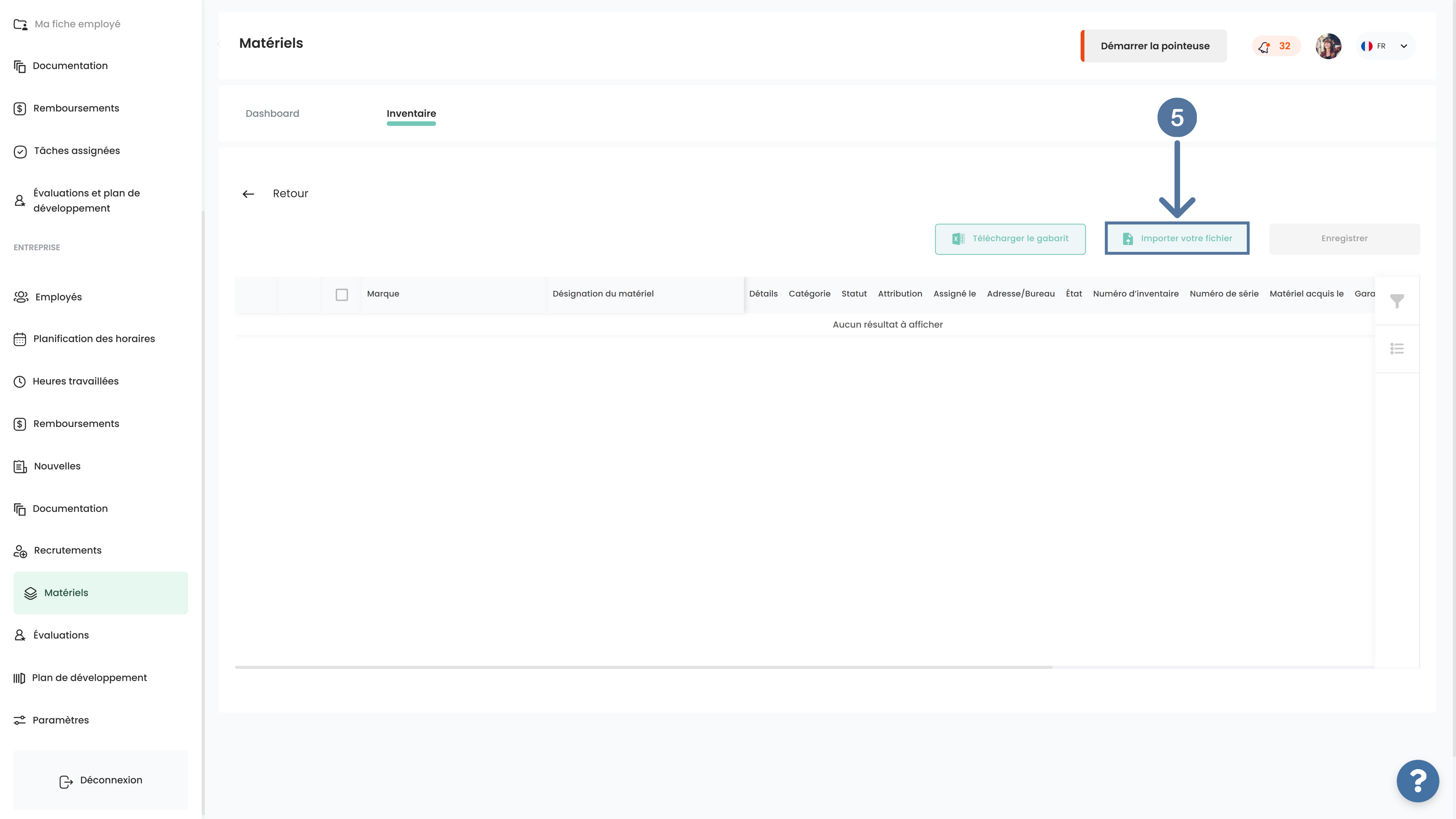Open the help question mark button

click(x=1418, y=781)
